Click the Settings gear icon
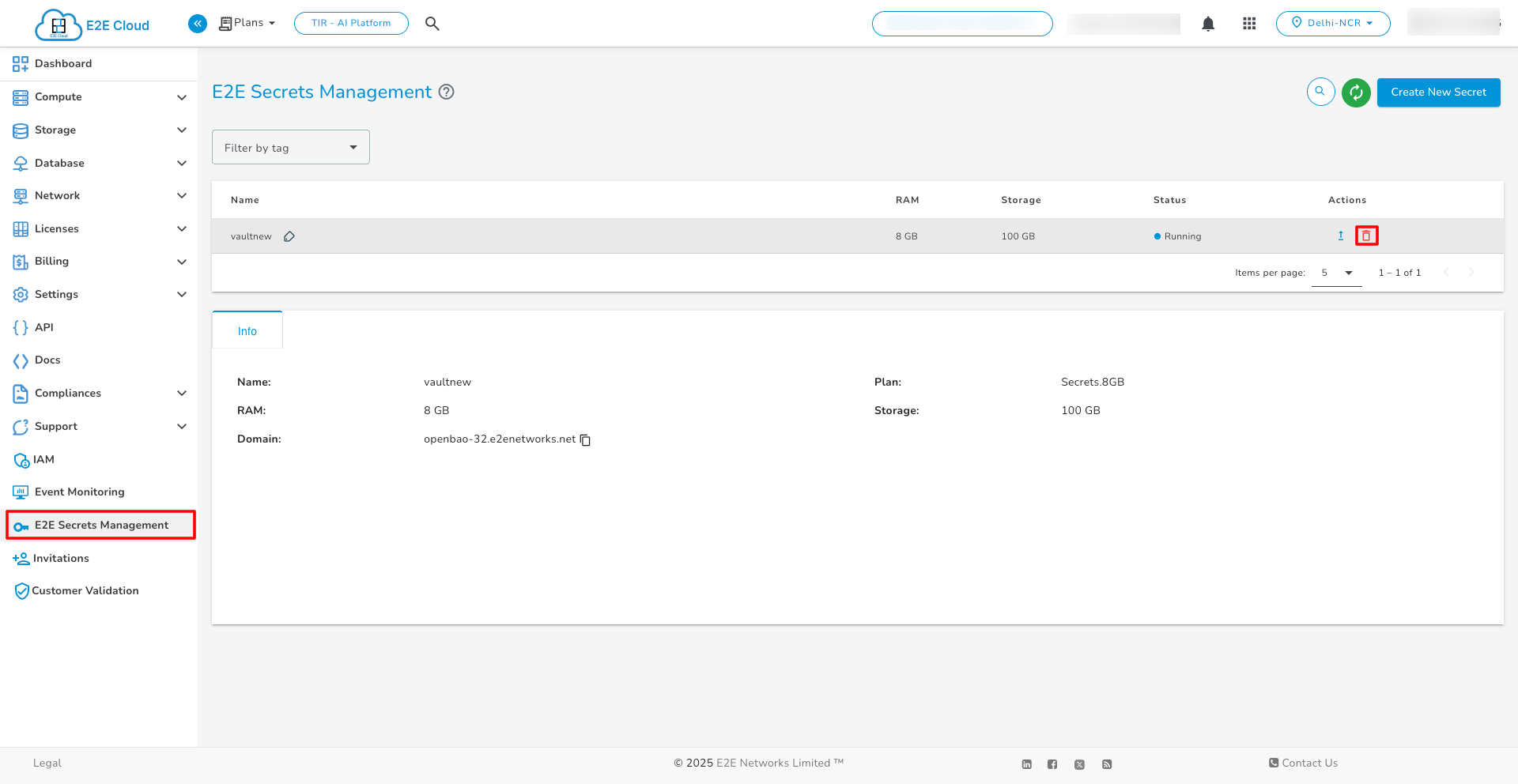The height and width of the screenshot is (784, 1518). [x=21, y=295]
